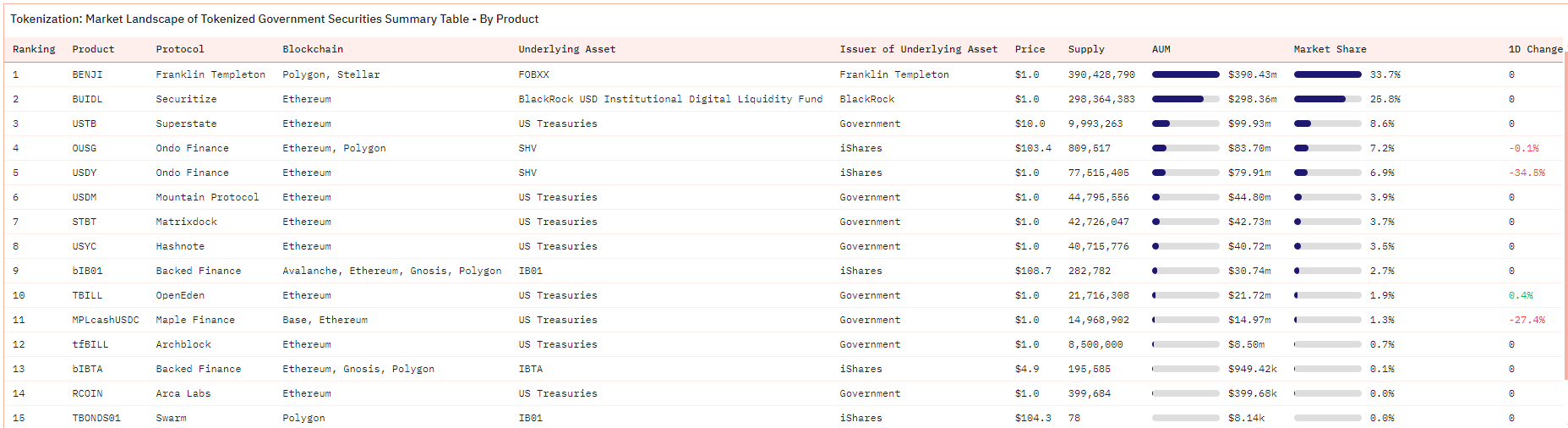
Task: Sort table by Ranking column header
Action: pos(34,49)
